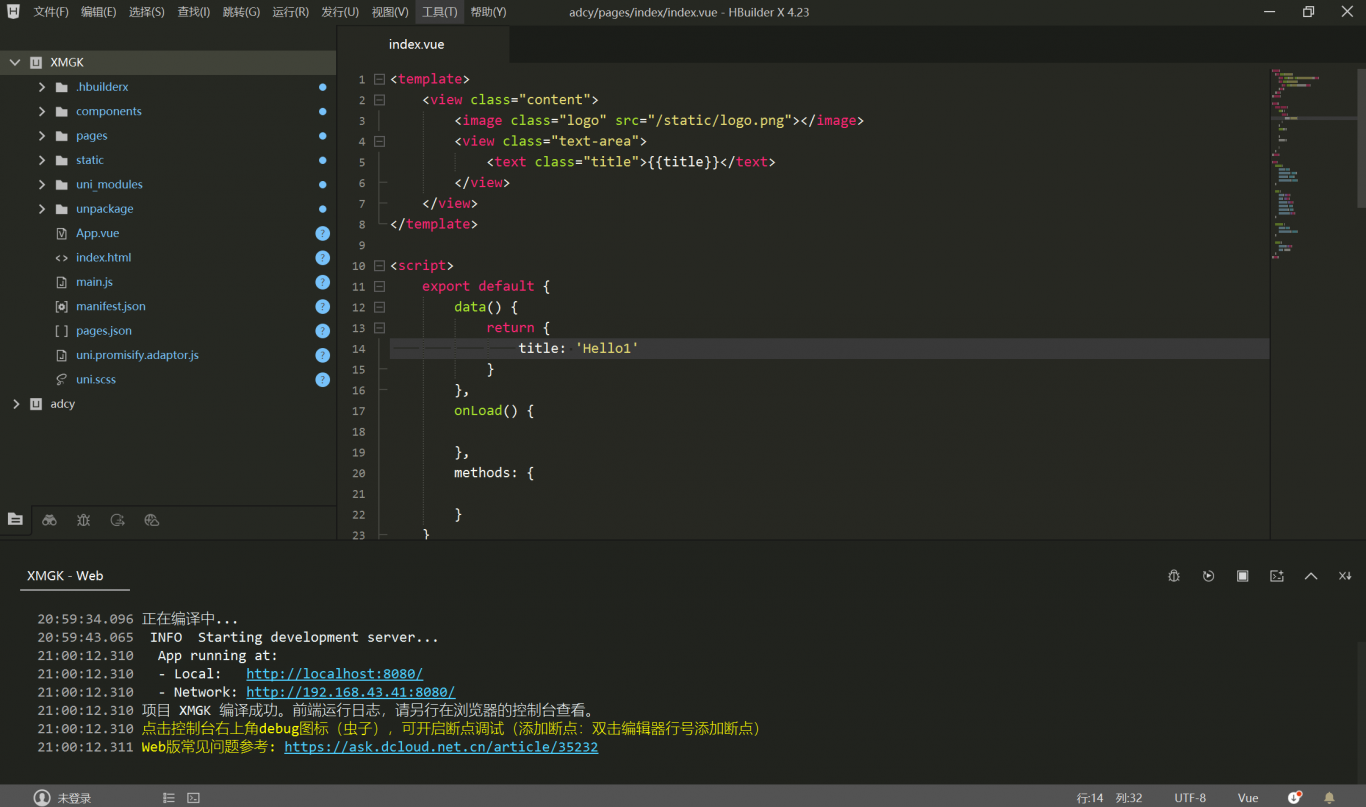Click the status marker beside index.html
Image resolution: width=1366 pixels, height=807 pixels.
click(322, 258)
